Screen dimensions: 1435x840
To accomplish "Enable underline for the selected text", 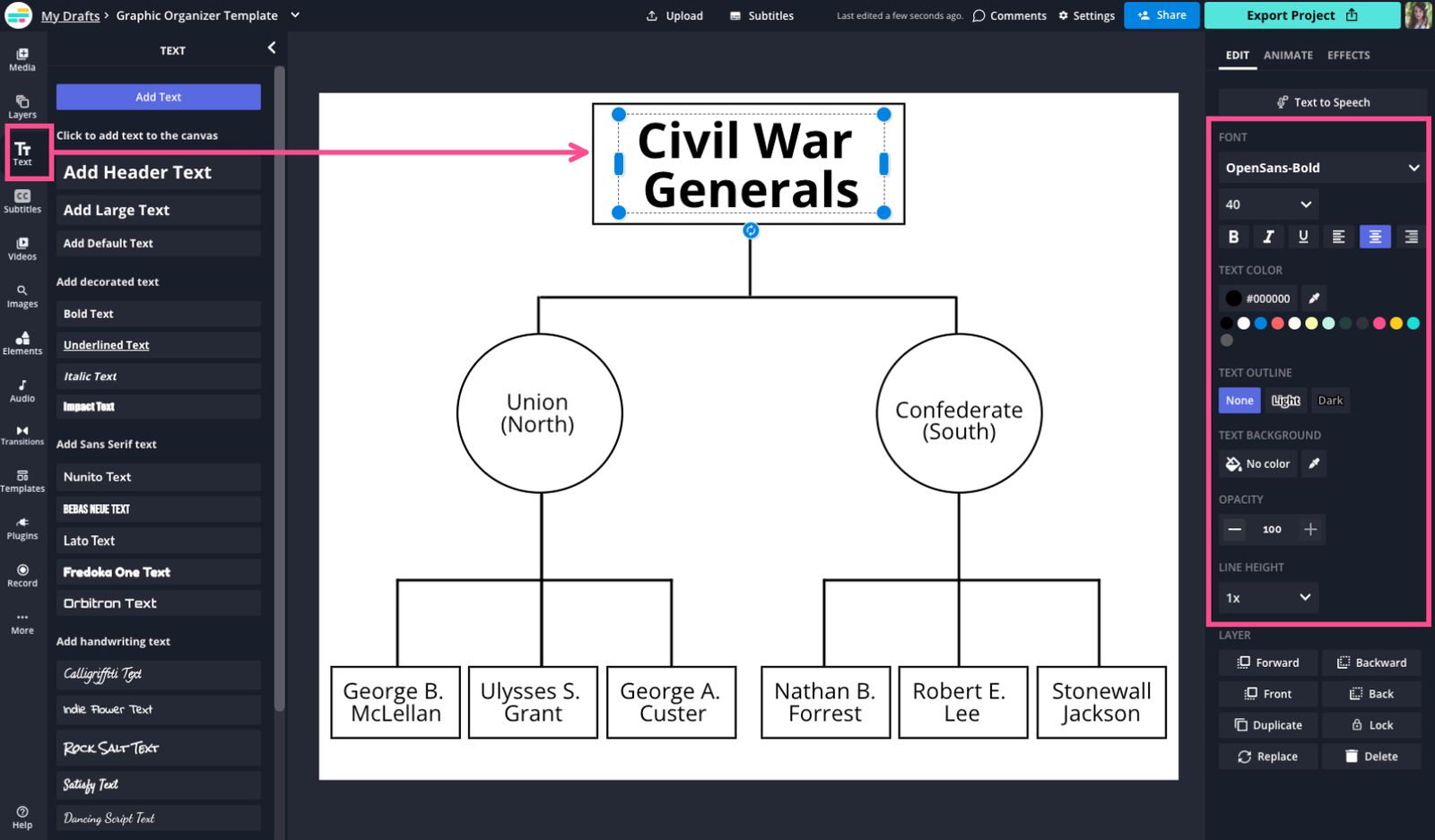I will point(1303,237).
